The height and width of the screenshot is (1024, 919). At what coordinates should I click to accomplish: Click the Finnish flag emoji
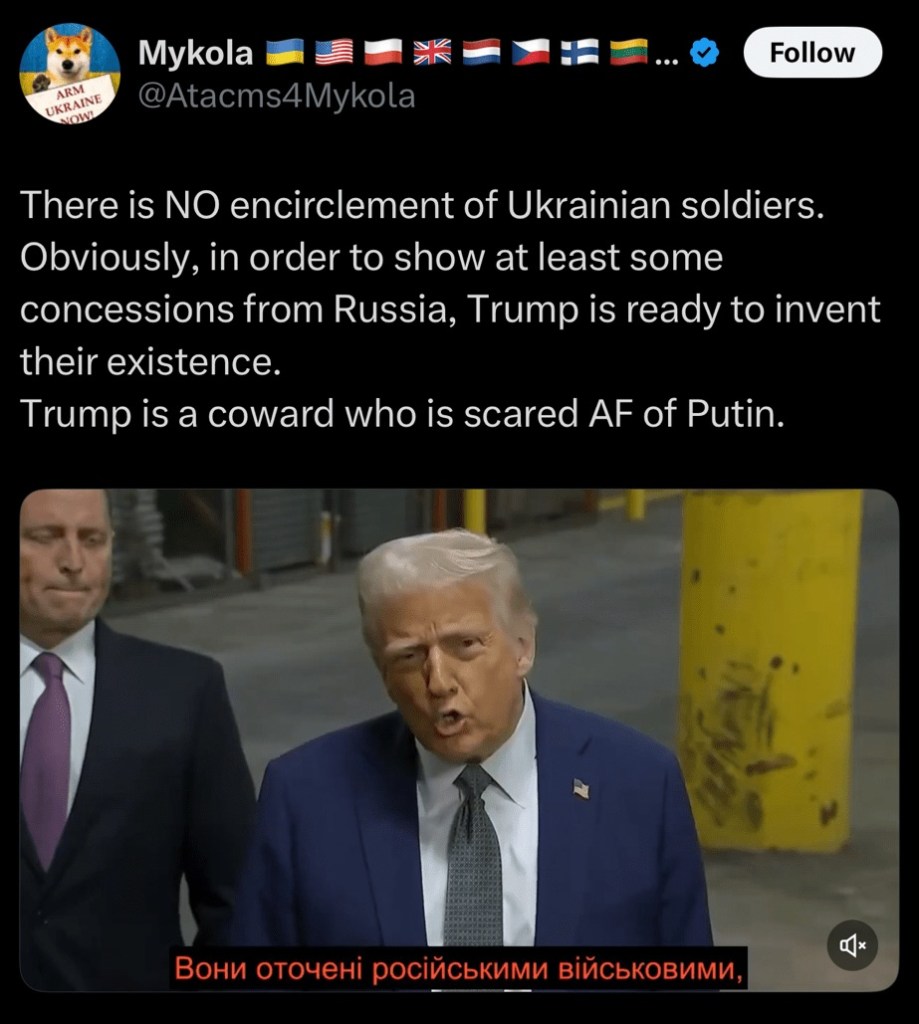[x=580, y=52]
